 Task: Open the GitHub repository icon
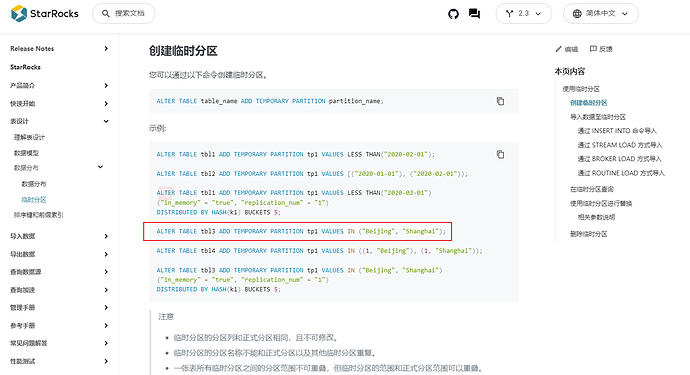coord(453,14)
